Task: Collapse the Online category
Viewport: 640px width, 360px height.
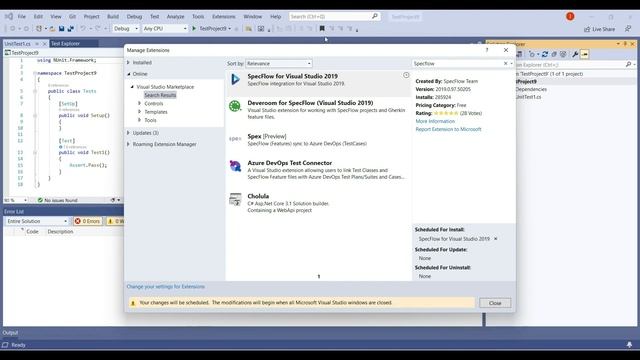Action: [x=129, y=74]
